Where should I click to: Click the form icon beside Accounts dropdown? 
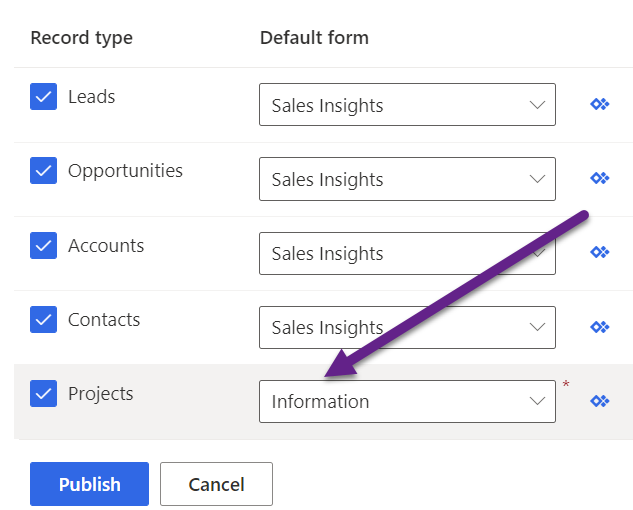point(600,252)
